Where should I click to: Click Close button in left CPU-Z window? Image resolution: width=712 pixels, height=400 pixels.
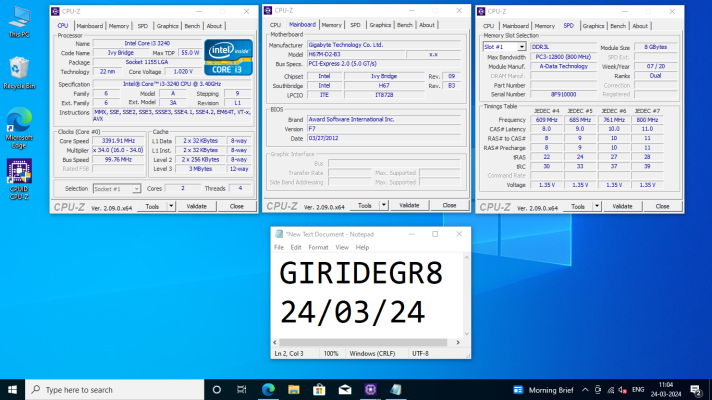[x=237, y=206]
